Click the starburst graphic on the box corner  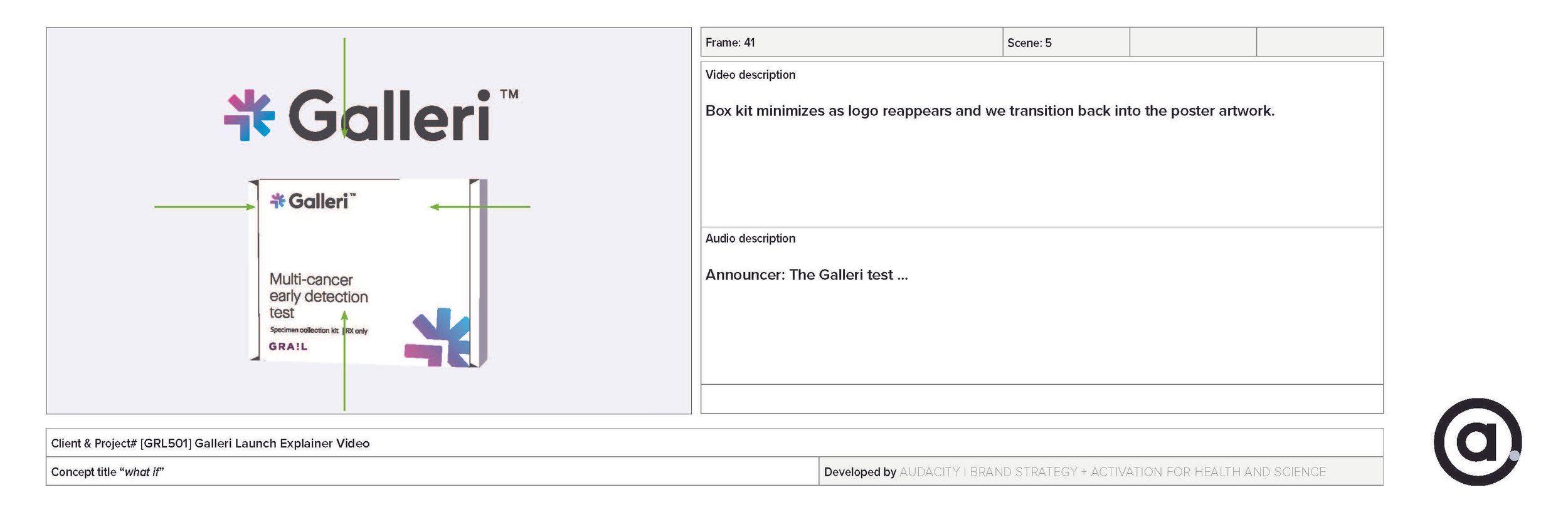(437, 337)
